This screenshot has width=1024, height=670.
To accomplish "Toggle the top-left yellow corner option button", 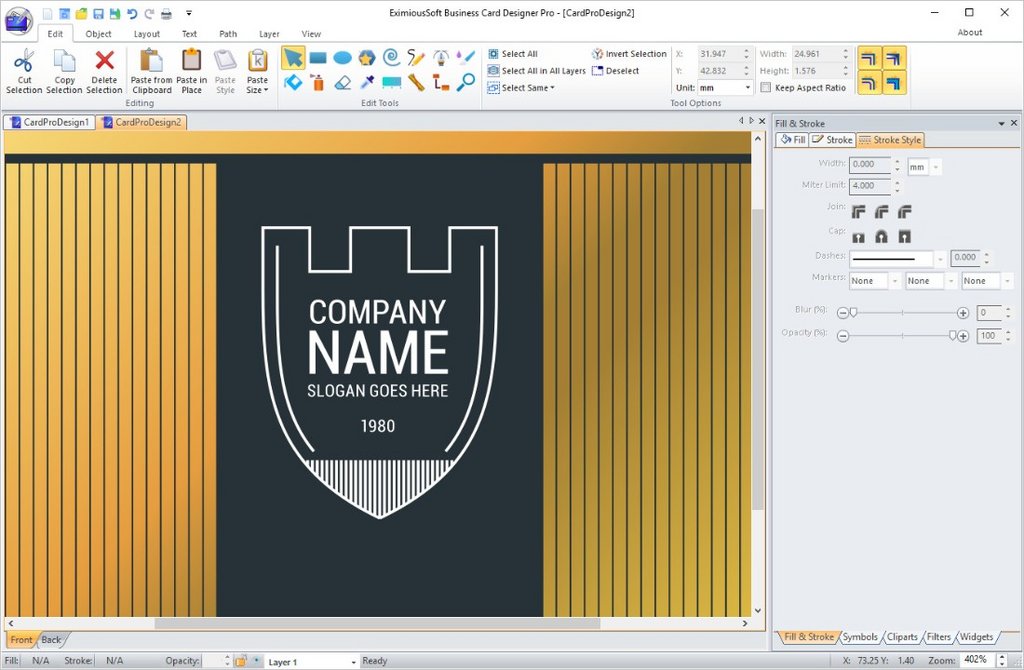I will pos(870,58).
